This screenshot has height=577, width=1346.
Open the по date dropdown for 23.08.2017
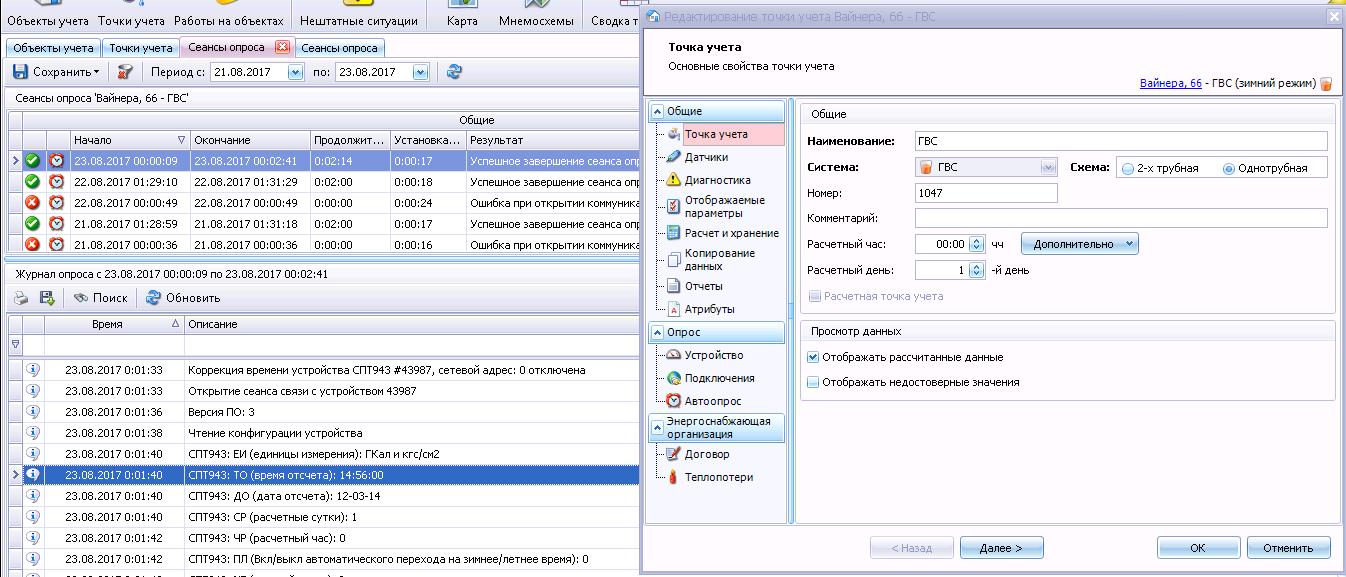(x=420, y=72)
